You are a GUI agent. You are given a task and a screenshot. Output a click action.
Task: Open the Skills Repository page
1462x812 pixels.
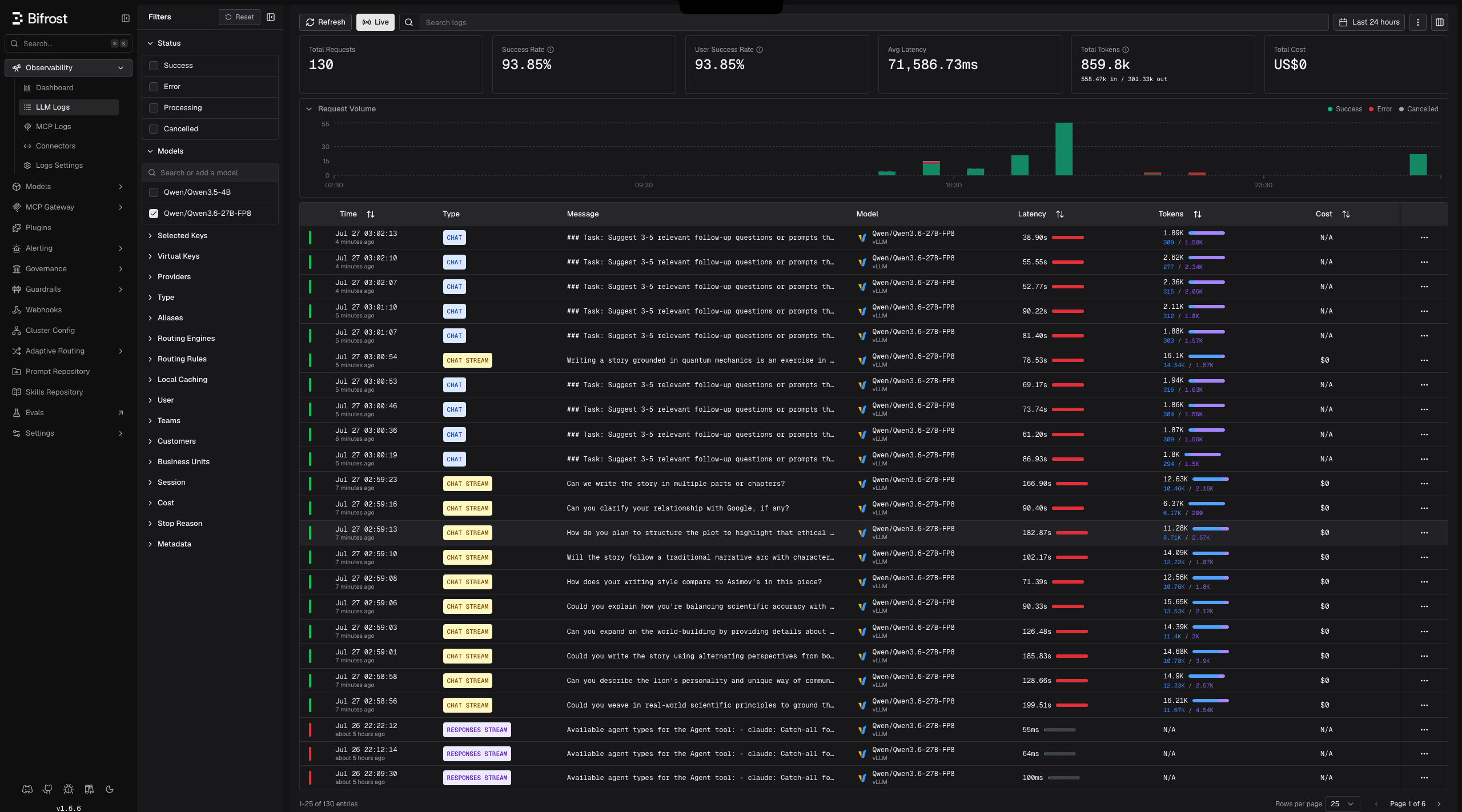pos(54,392)
